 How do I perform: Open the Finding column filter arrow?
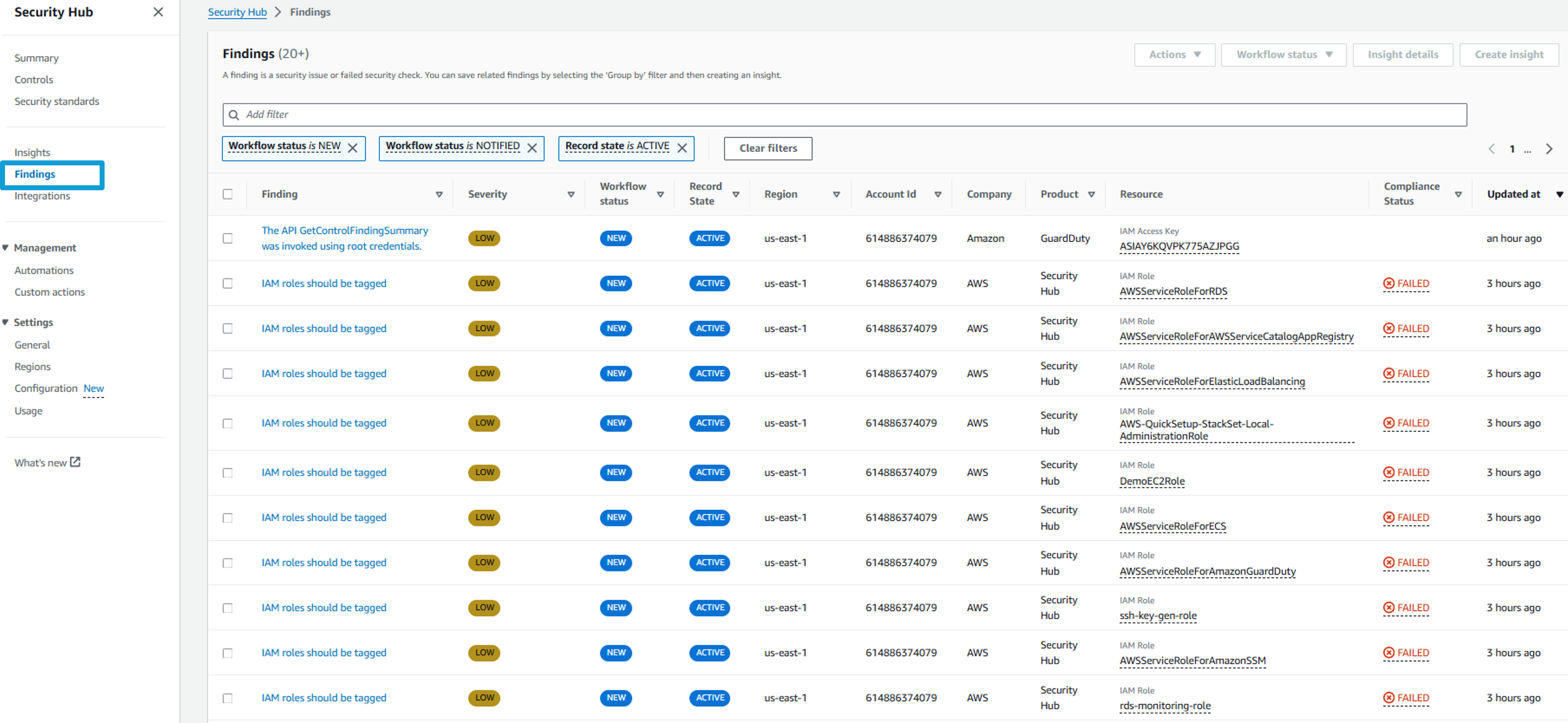[439, 194]
